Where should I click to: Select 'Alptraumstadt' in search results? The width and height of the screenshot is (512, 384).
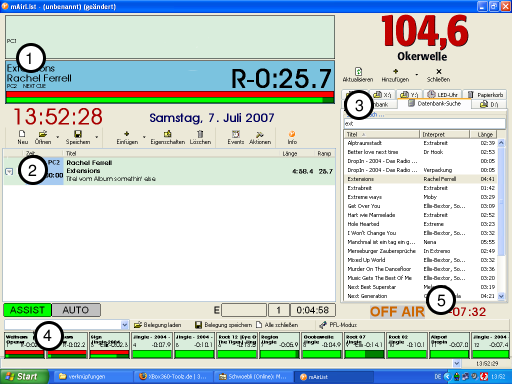click(x=421, y=143)
